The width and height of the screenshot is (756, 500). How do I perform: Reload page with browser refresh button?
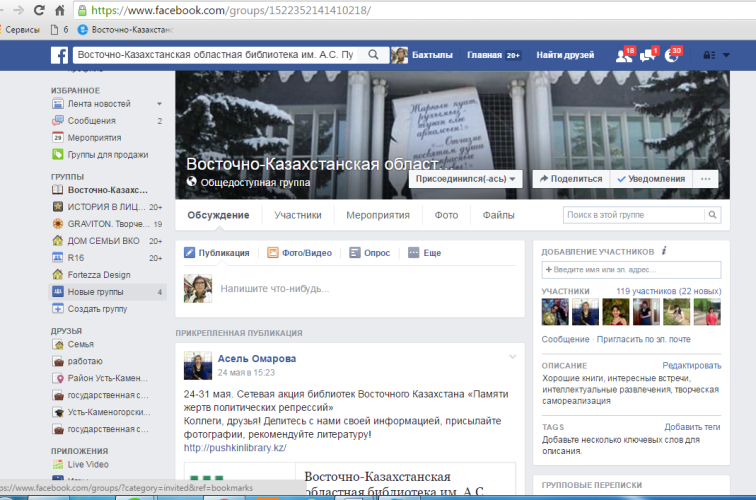point(40,10)
